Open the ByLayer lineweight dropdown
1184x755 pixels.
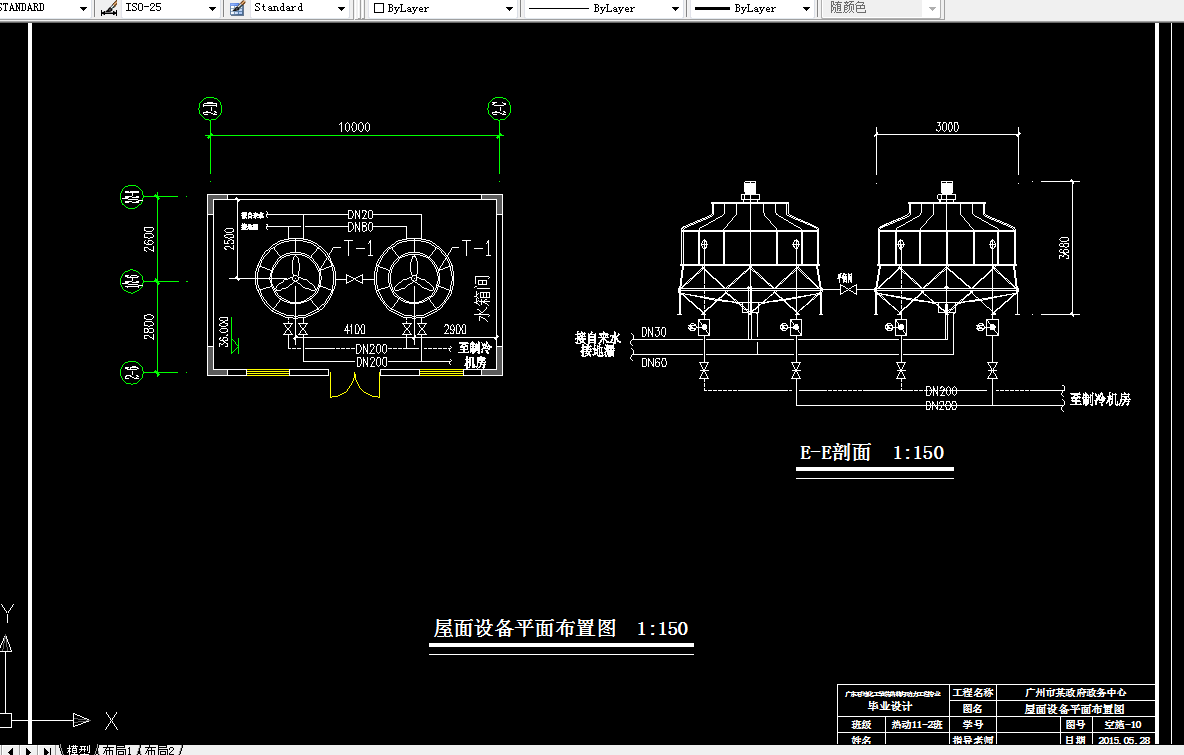coord(806,8)
